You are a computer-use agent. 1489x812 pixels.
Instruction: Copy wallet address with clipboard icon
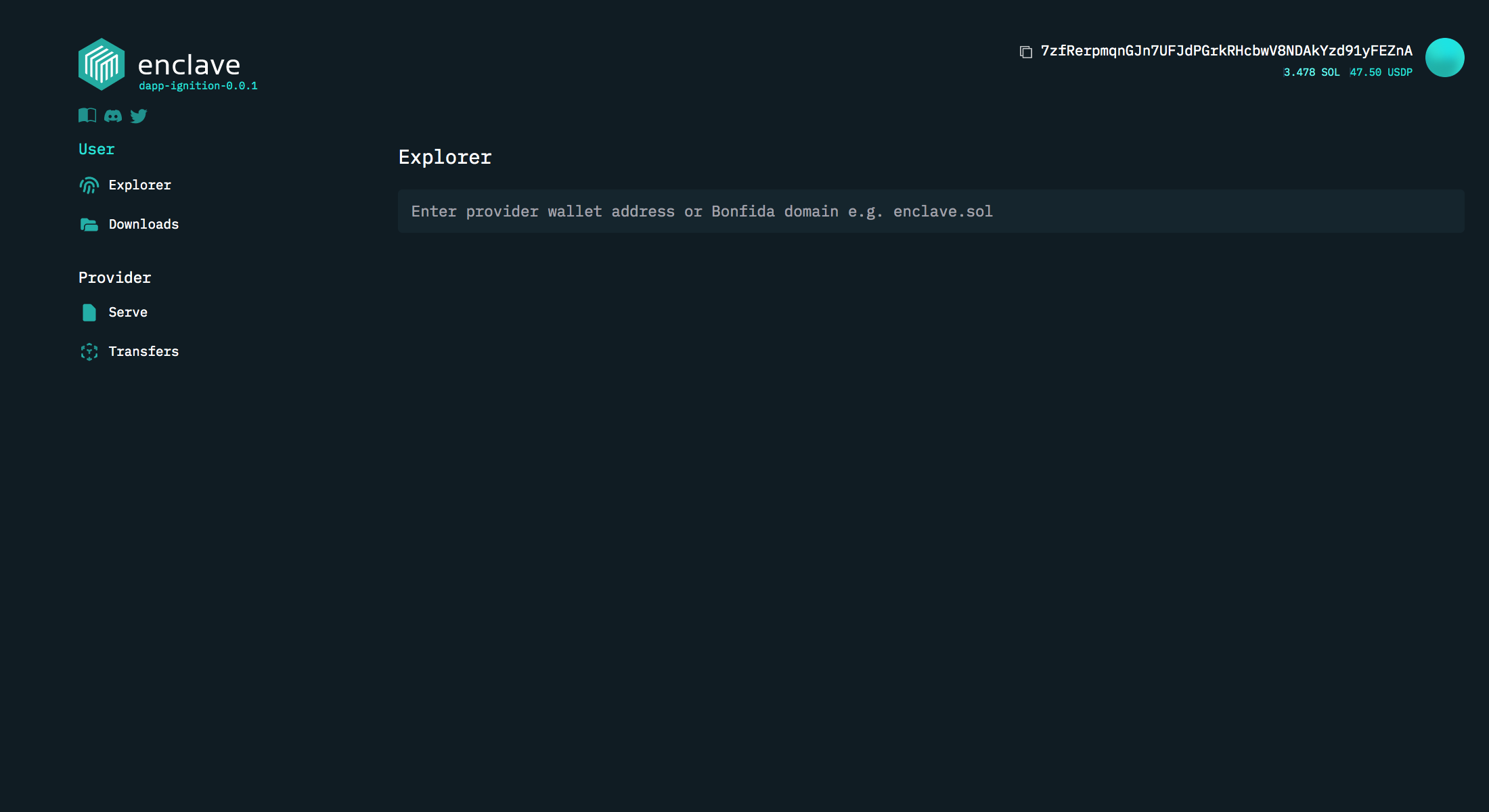click(x=1026, y=52)
